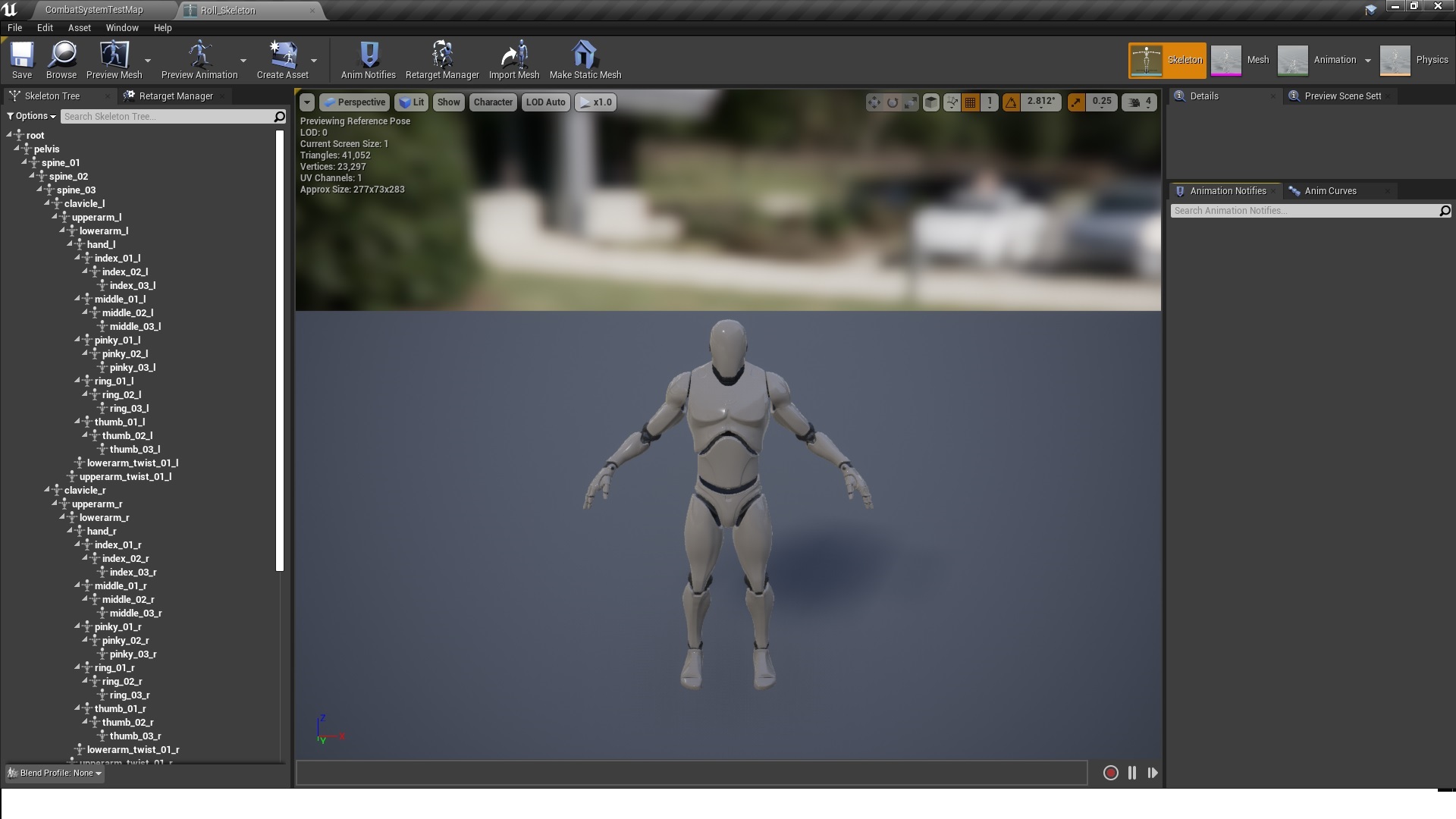Click the Save icon in toolbar
This screenshot has height=819, width=1456.
tap(21, 59)
